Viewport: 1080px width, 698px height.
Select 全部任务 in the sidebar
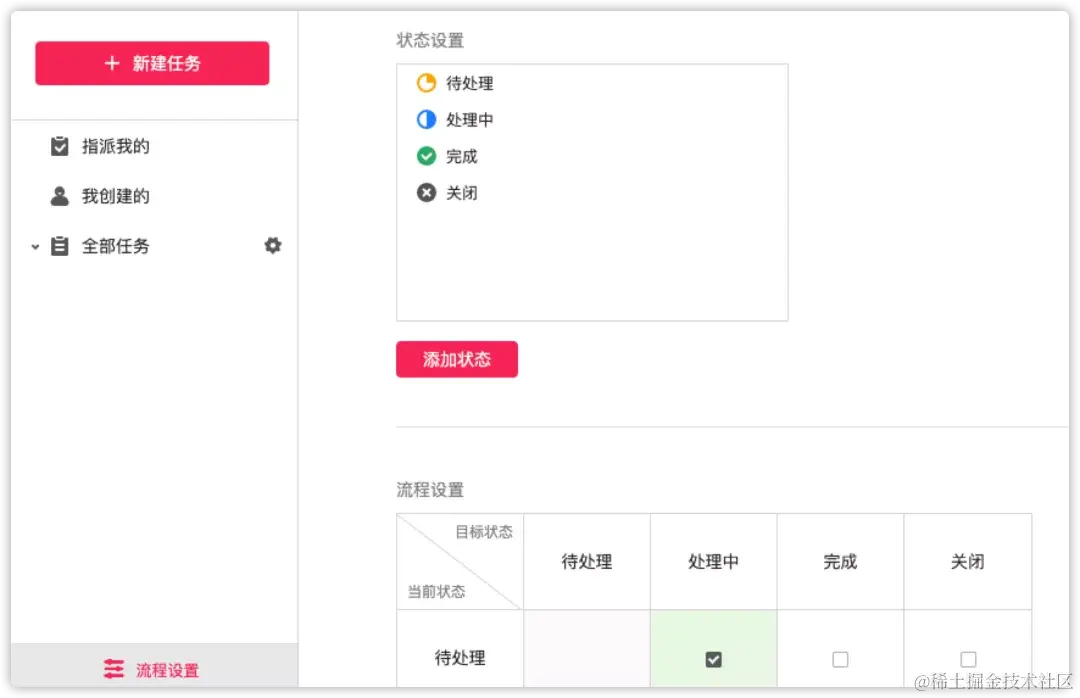point(115,246)
